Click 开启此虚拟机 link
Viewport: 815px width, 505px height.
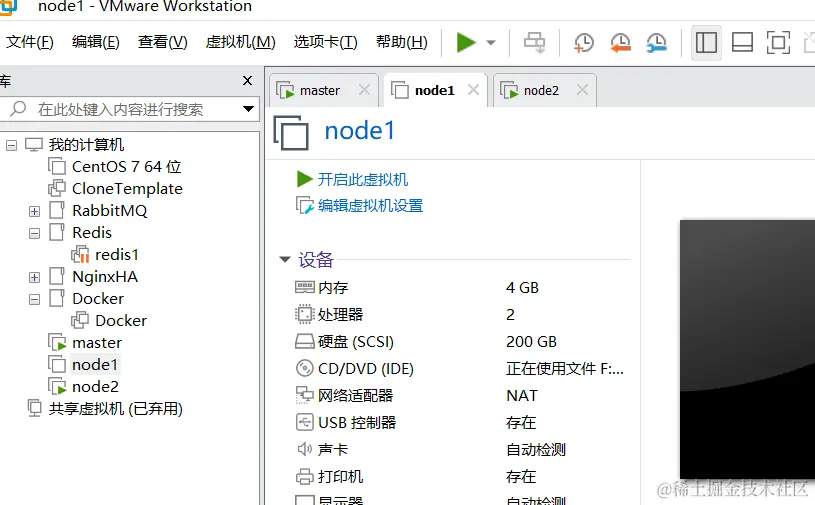[363, 179]
